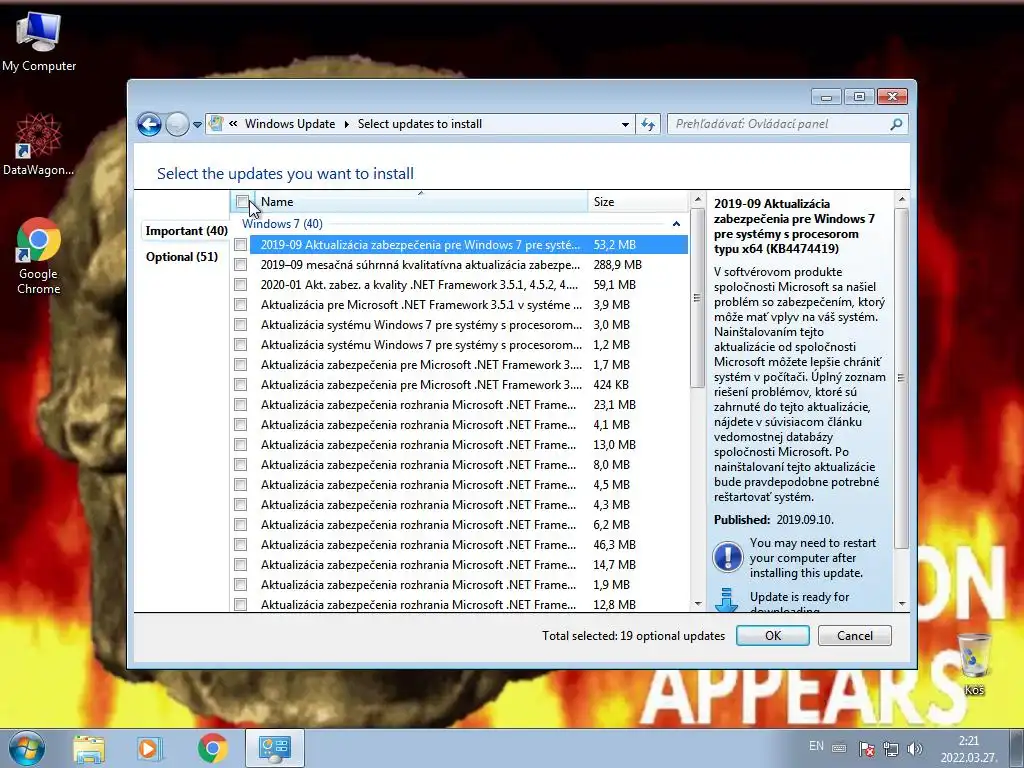Click the Control Panel taskbar button
The height and width of the screenshot is (768, 1024).
(x=274, y=748)
